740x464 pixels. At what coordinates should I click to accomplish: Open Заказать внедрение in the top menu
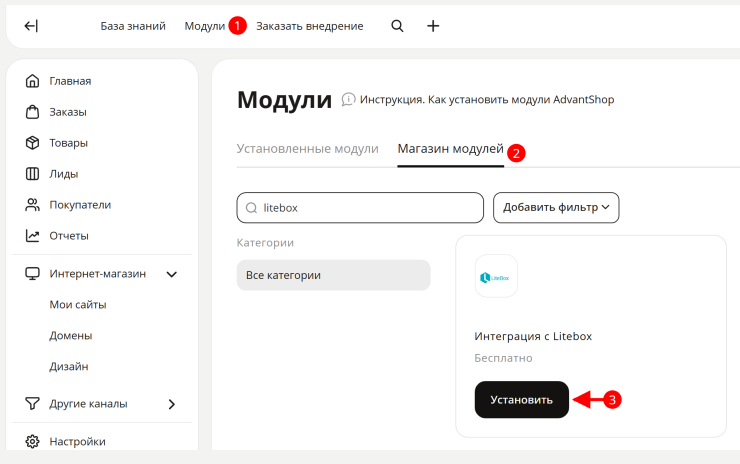point(310,26)
